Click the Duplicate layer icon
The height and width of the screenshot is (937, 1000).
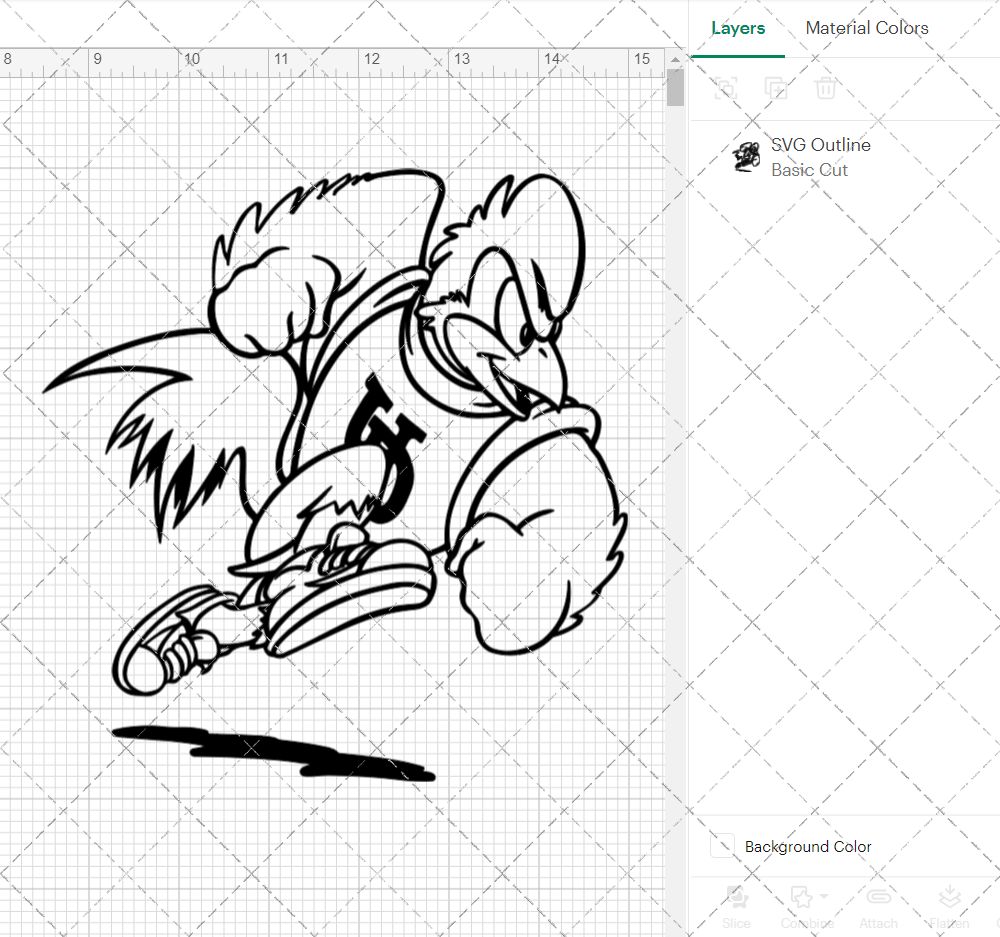(x=776, y=87)
